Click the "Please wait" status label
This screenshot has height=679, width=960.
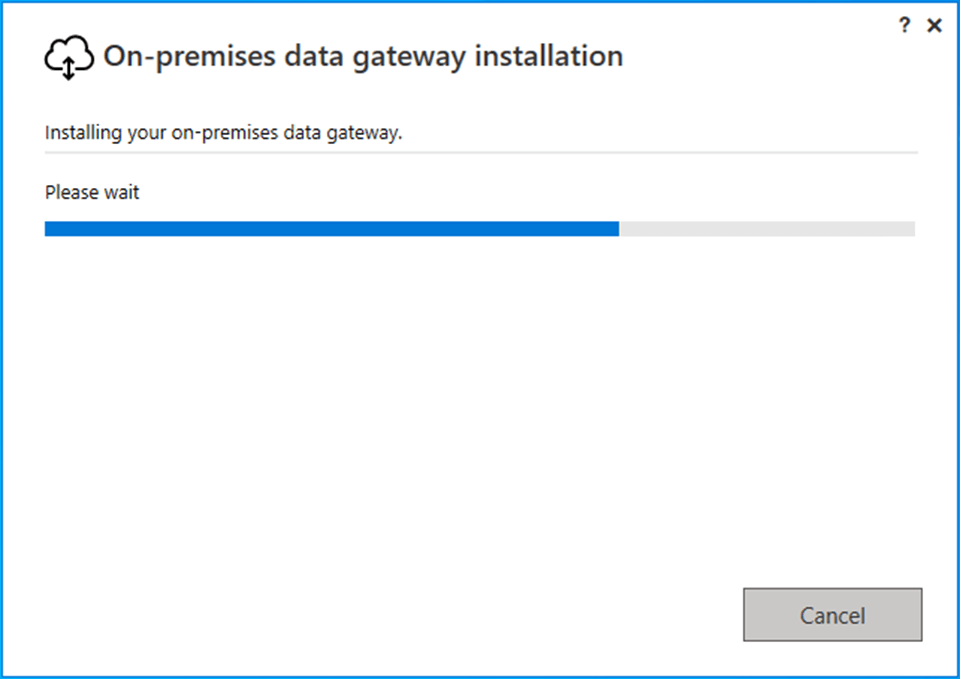tap(92, 192)
